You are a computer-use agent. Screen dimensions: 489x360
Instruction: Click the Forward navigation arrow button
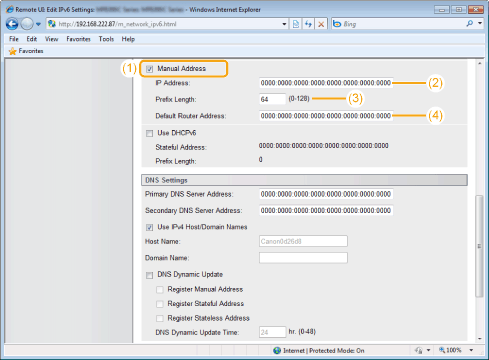pyautogui.click(x=27, y=24)
